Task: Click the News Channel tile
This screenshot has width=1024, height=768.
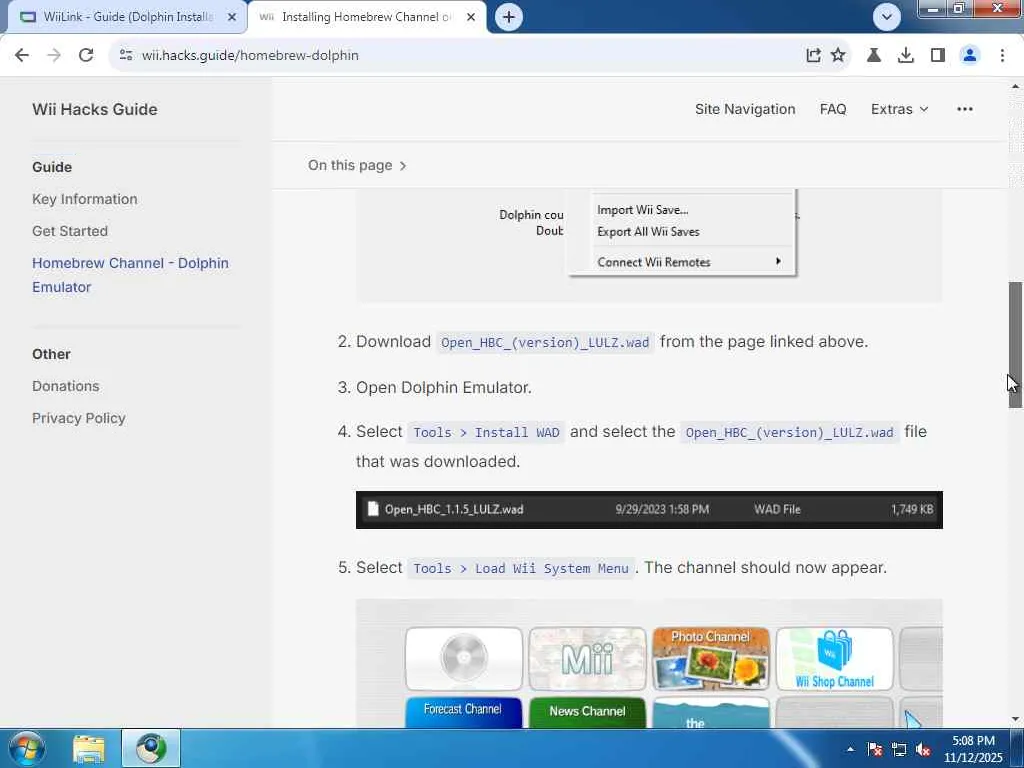Action: click(x=587, y=712)
